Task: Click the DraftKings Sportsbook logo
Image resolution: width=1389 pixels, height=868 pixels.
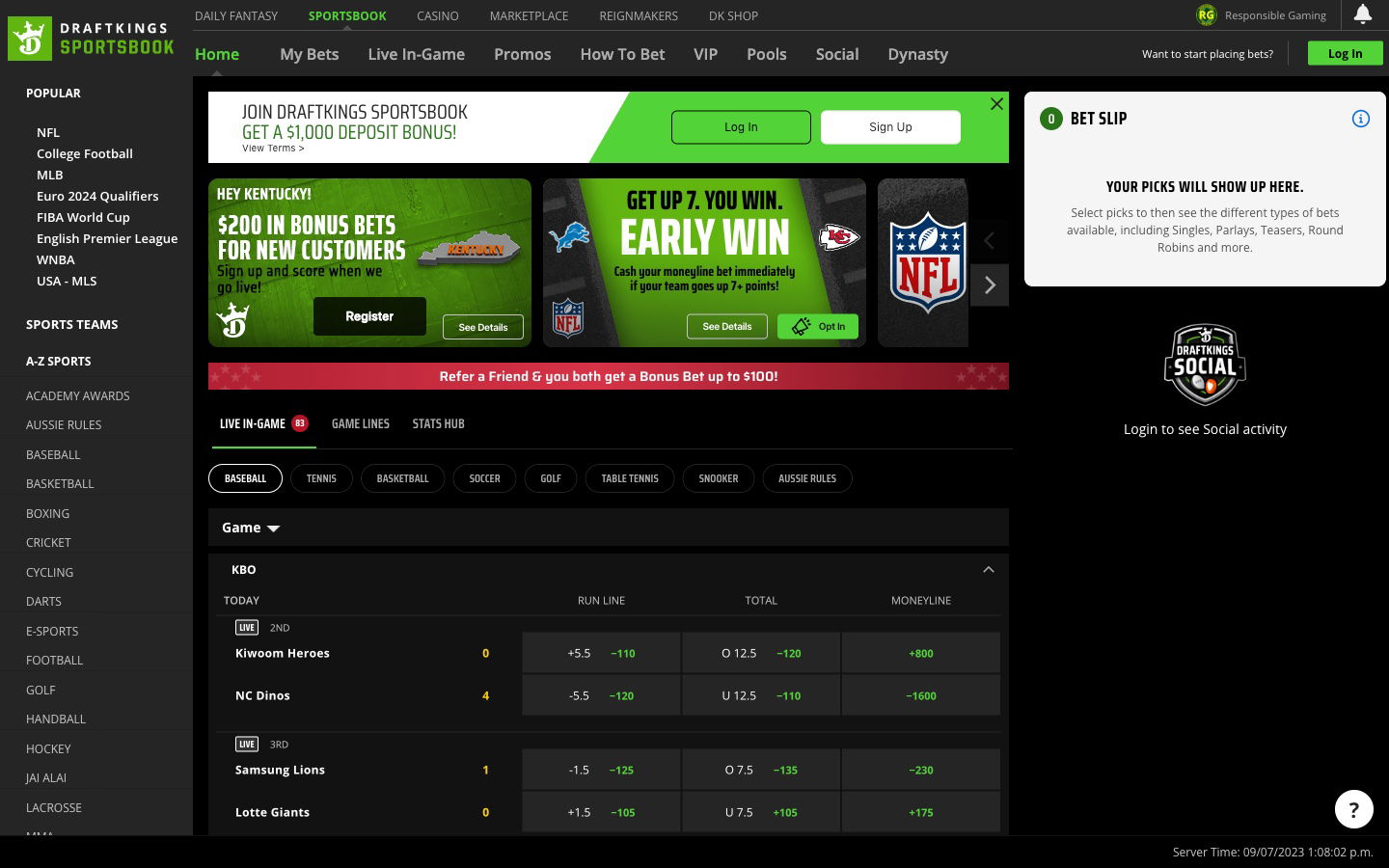Action: [x=92, y=39]
